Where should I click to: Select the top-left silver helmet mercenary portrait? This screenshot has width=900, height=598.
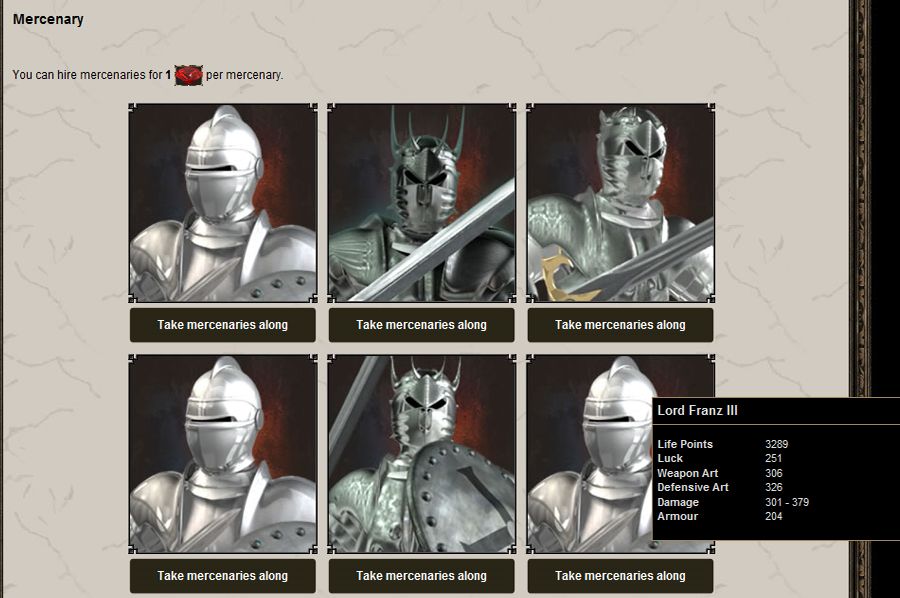[221, 200]
